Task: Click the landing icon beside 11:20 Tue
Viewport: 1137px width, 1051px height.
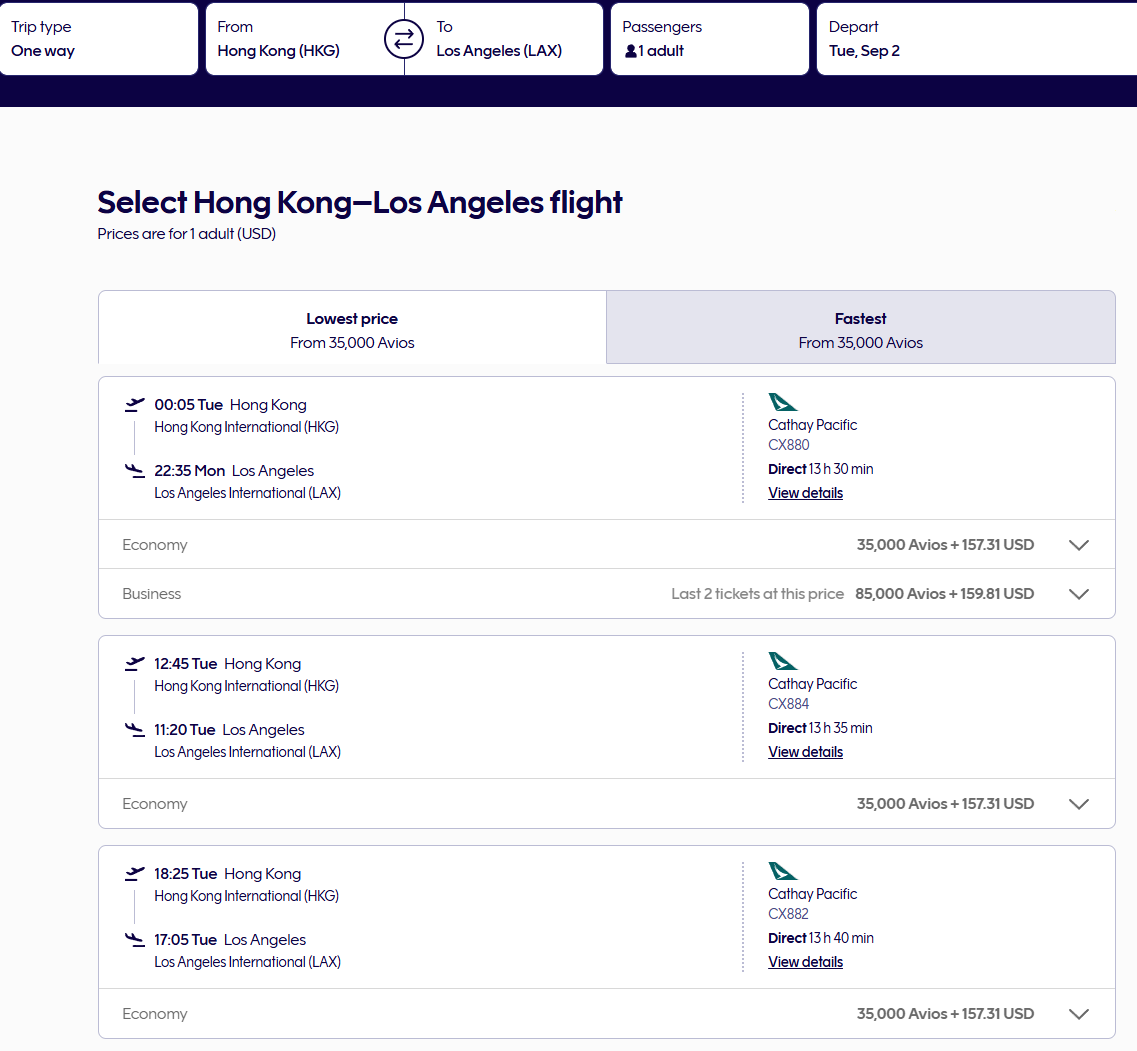Action: [134, 730]
